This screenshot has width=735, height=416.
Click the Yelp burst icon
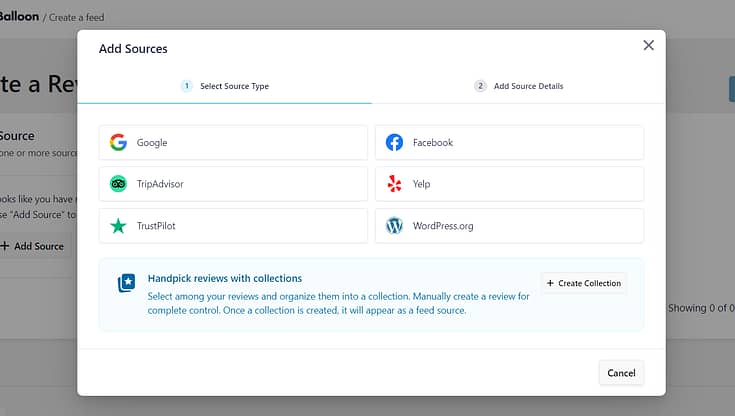click(394, 184)
